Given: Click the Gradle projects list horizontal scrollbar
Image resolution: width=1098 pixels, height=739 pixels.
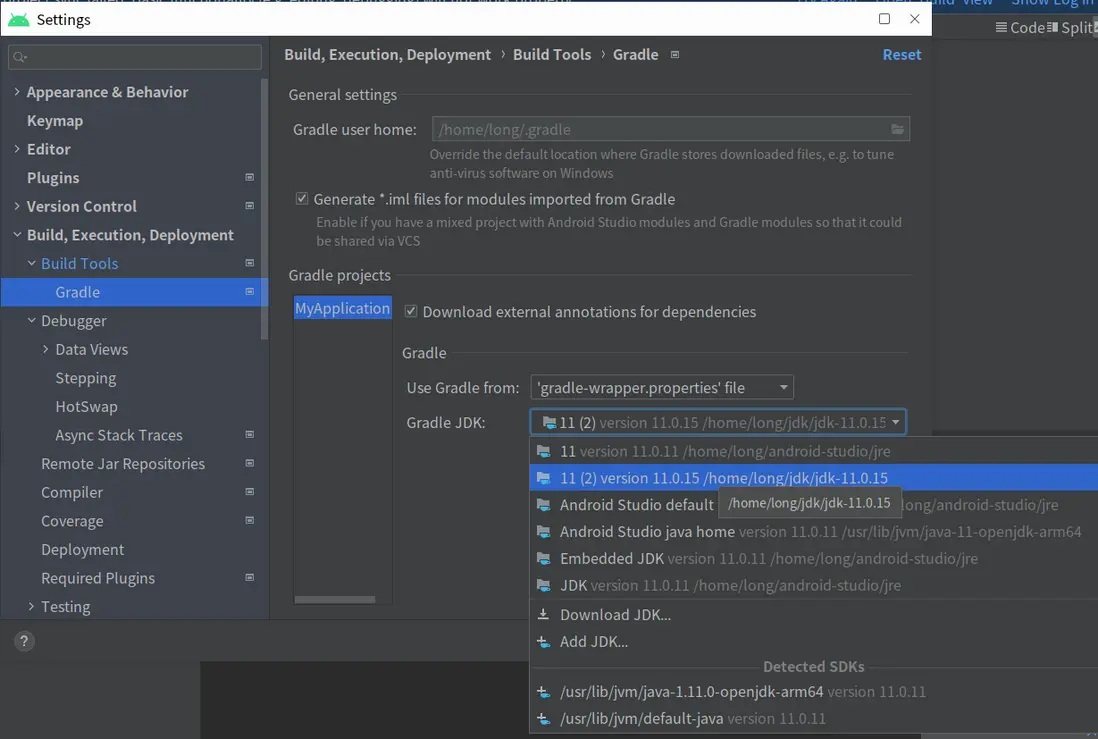Looking at the screenshot, I should point(335,600).
